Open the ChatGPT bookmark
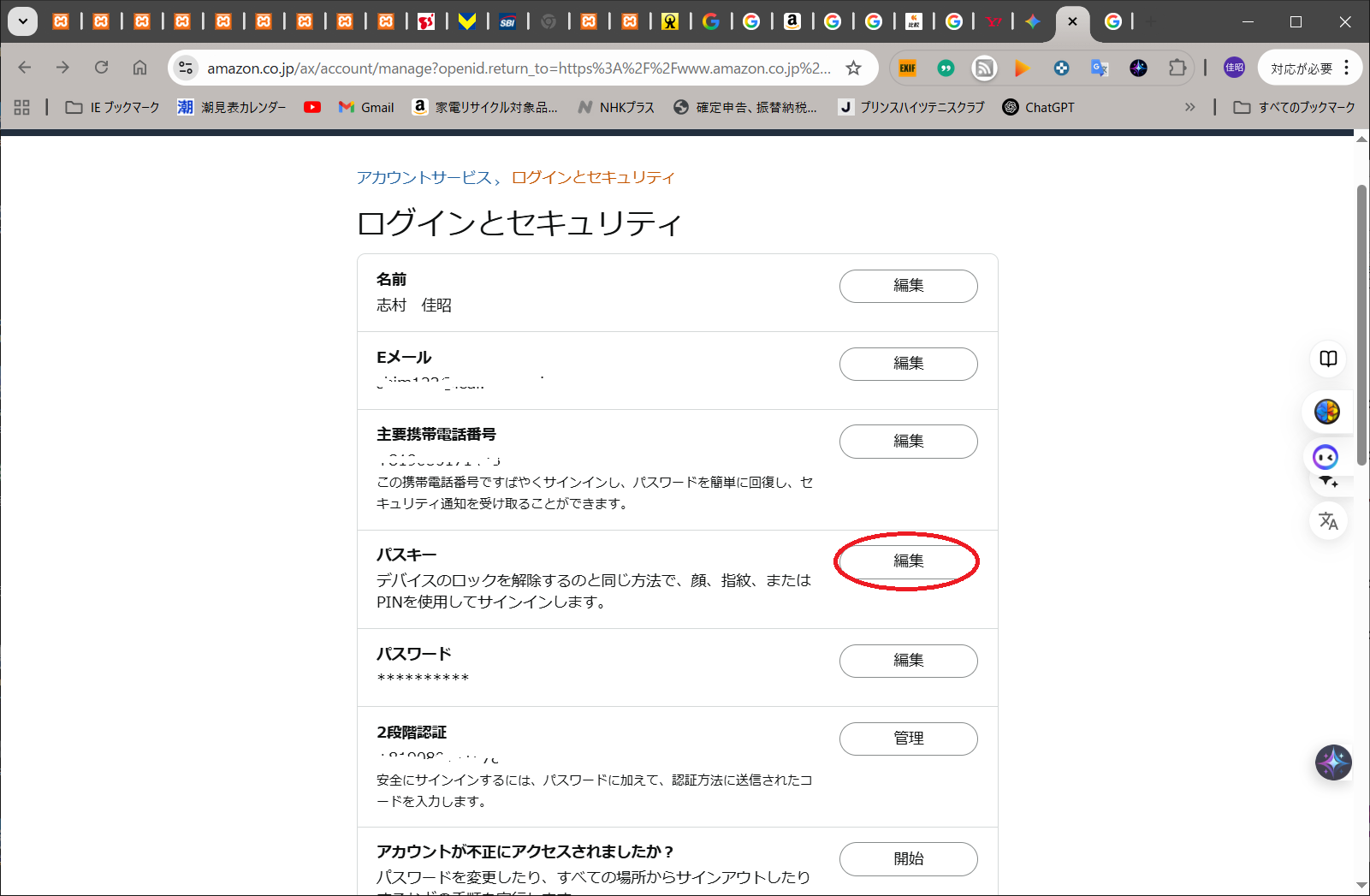 pyautogui.click(x=1038, y=107)
